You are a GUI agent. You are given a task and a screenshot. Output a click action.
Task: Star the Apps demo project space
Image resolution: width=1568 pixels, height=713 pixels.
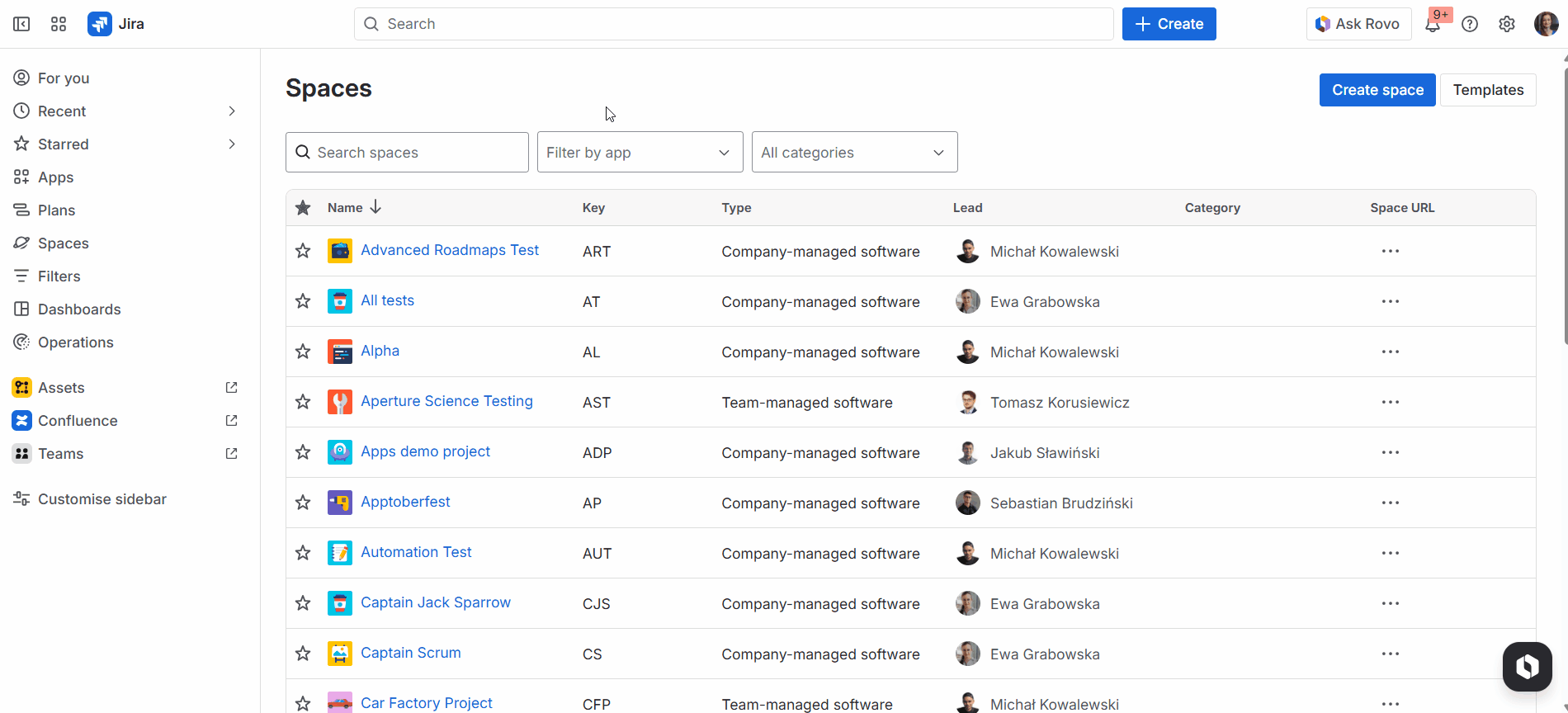(x=303, y=452)
